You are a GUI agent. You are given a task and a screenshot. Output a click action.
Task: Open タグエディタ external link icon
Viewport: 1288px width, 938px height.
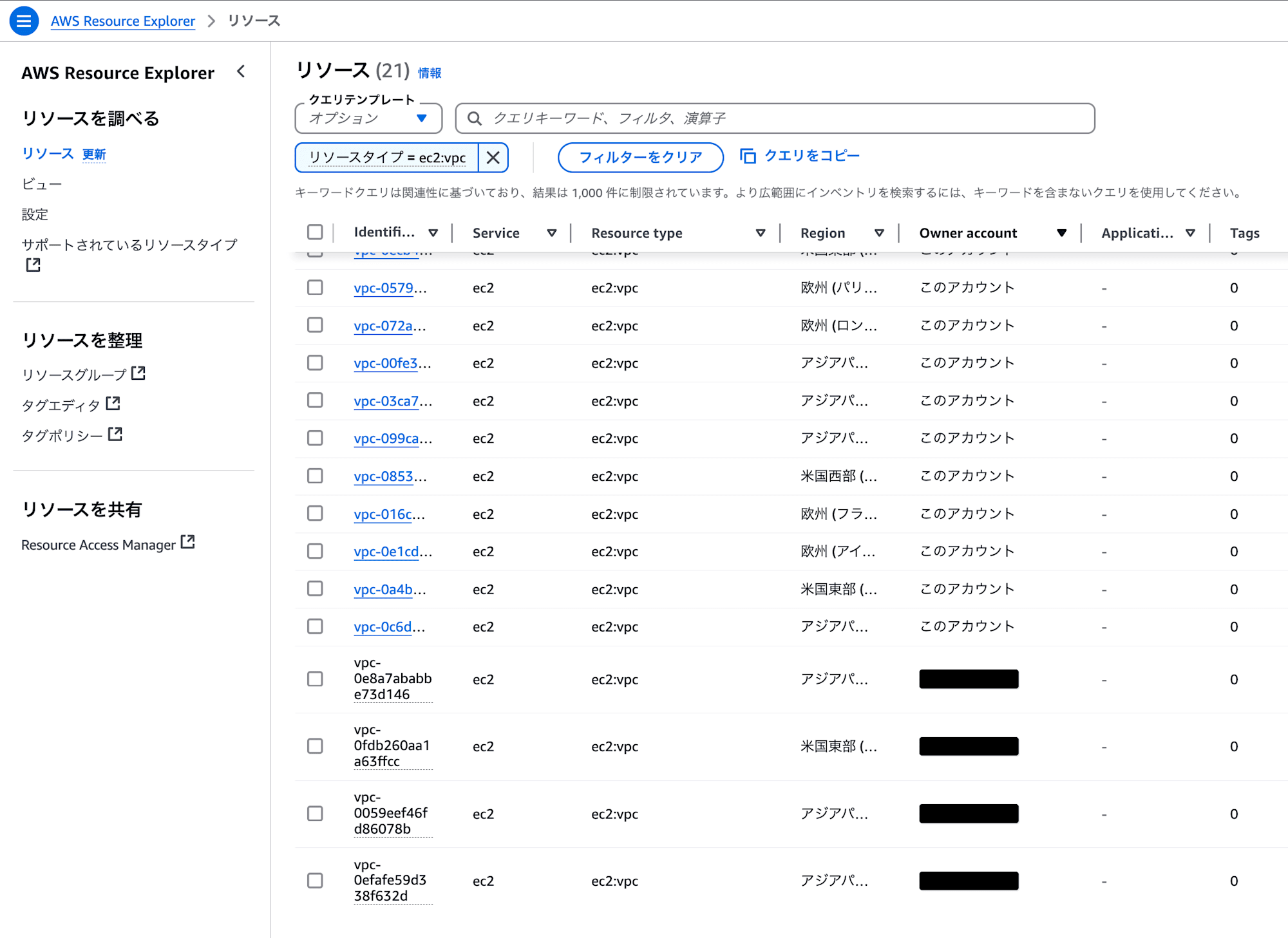coord(113,404)
